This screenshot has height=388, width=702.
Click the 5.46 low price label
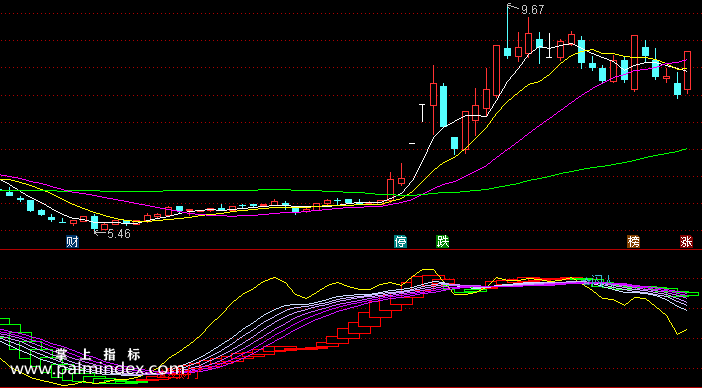click(x=119, y=234)
